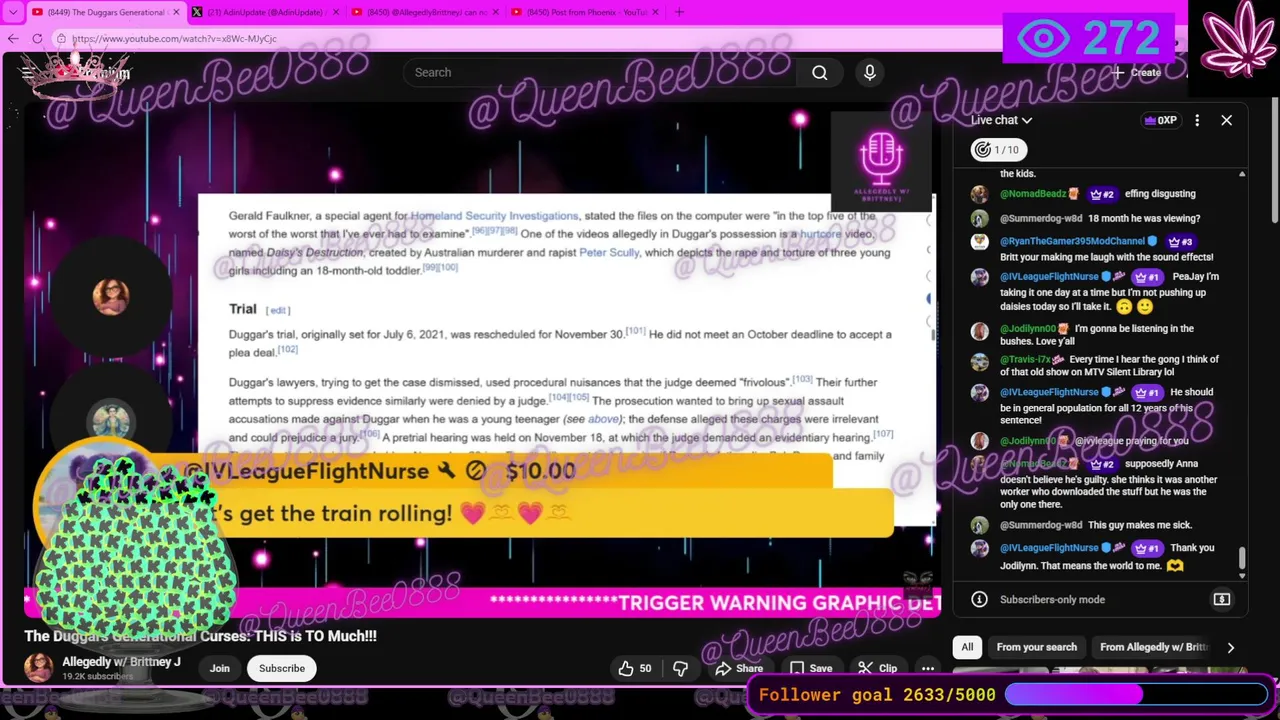This screenshot has width=1280, height=720.
Task: Expand the Live chat mode dropdown
Action: point(1001,120)
